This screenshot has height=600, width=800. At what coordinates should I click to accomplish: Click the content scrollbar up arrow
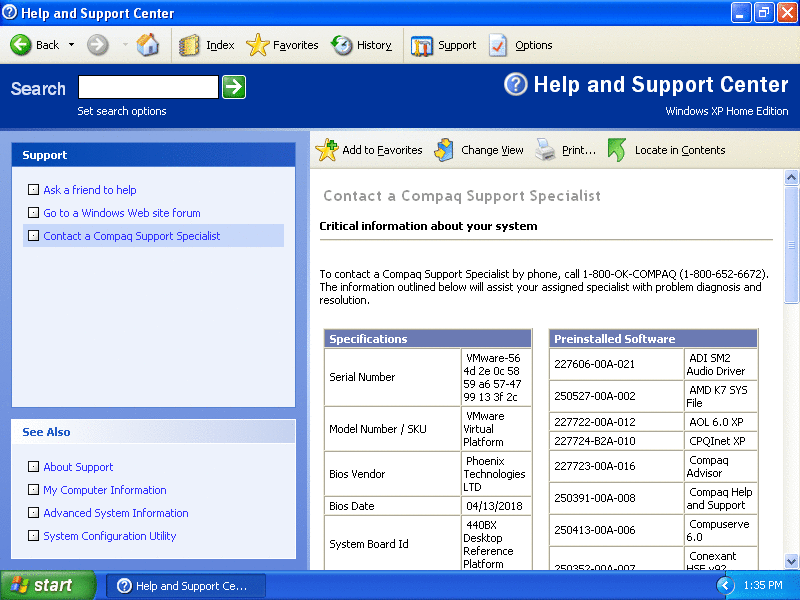[791, 177]
